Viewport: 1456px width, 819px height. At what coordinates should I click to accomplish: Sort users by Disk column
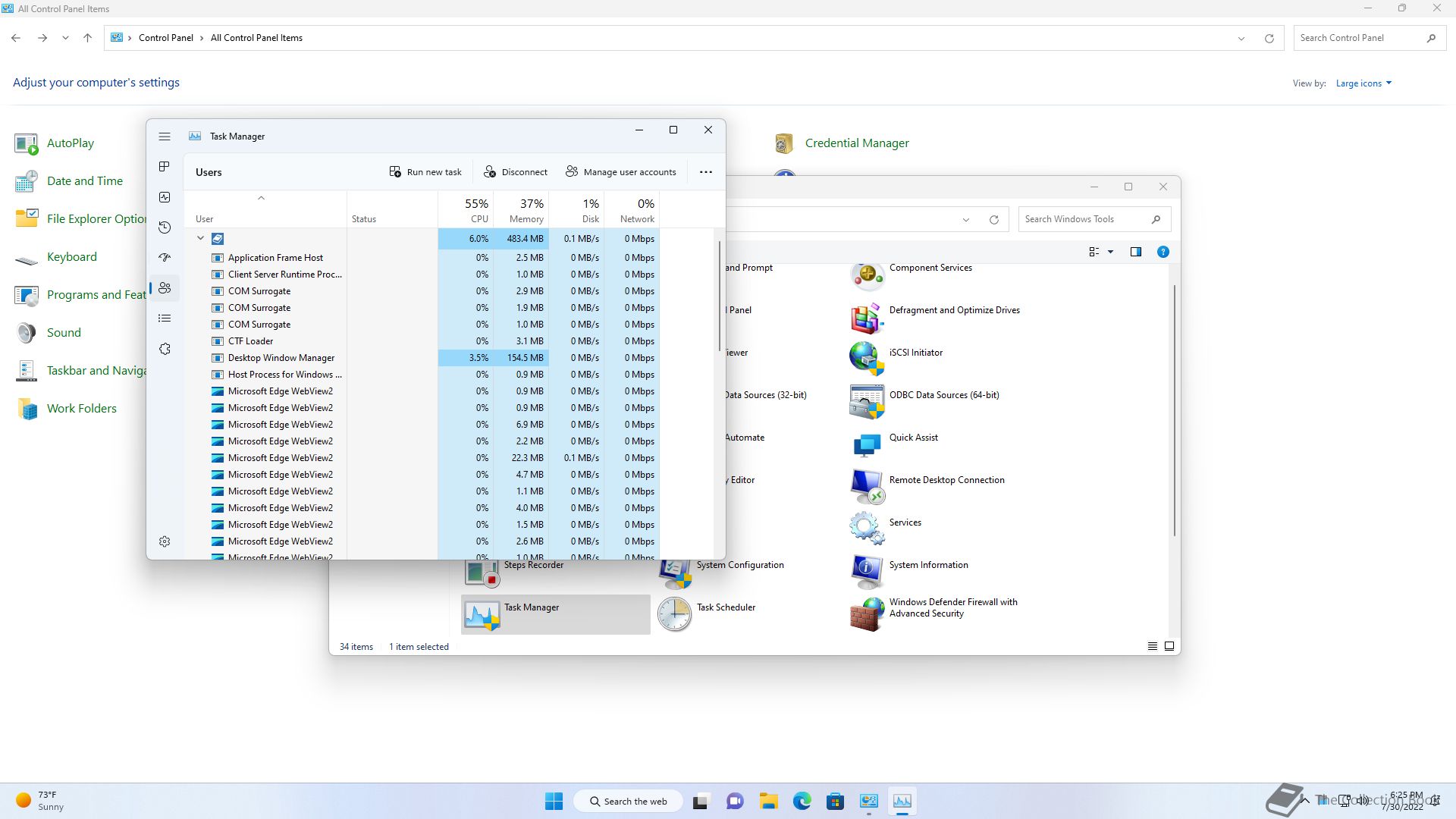[x=576, y=210]
